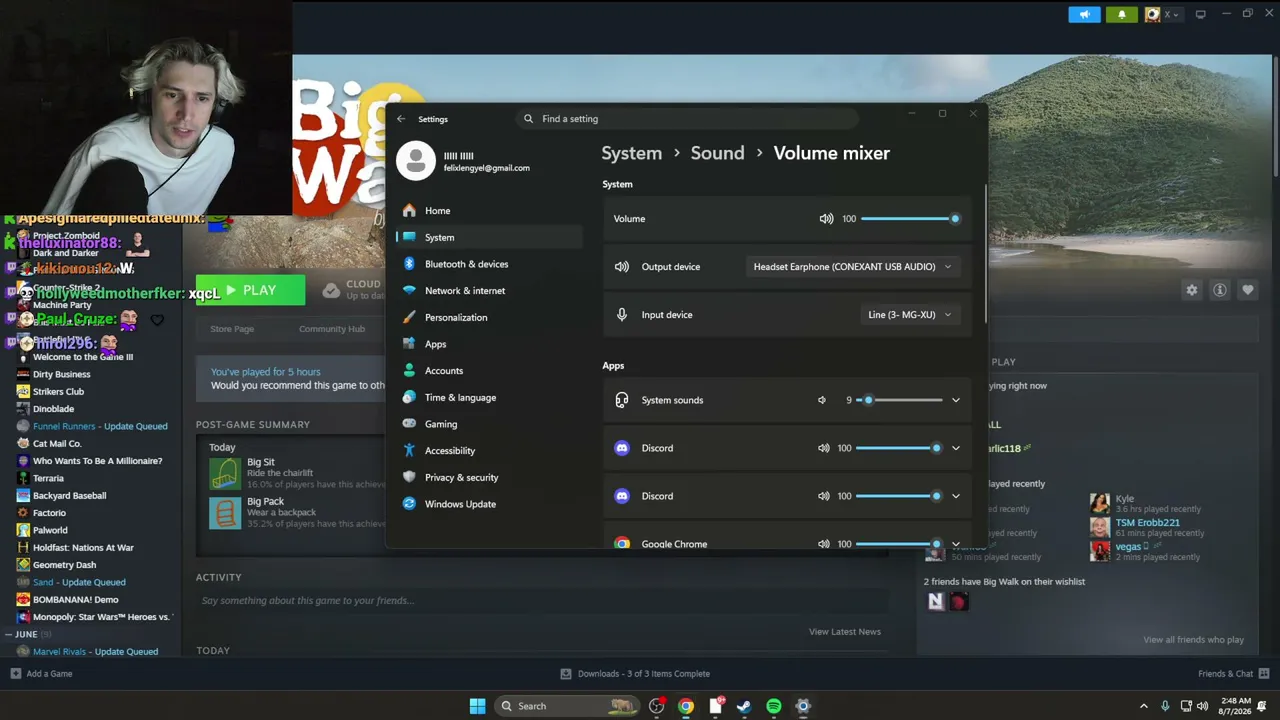Open TSM Erobb221 friend profile
This screenshot has width=1280, height=720.
coord(1147,523)
